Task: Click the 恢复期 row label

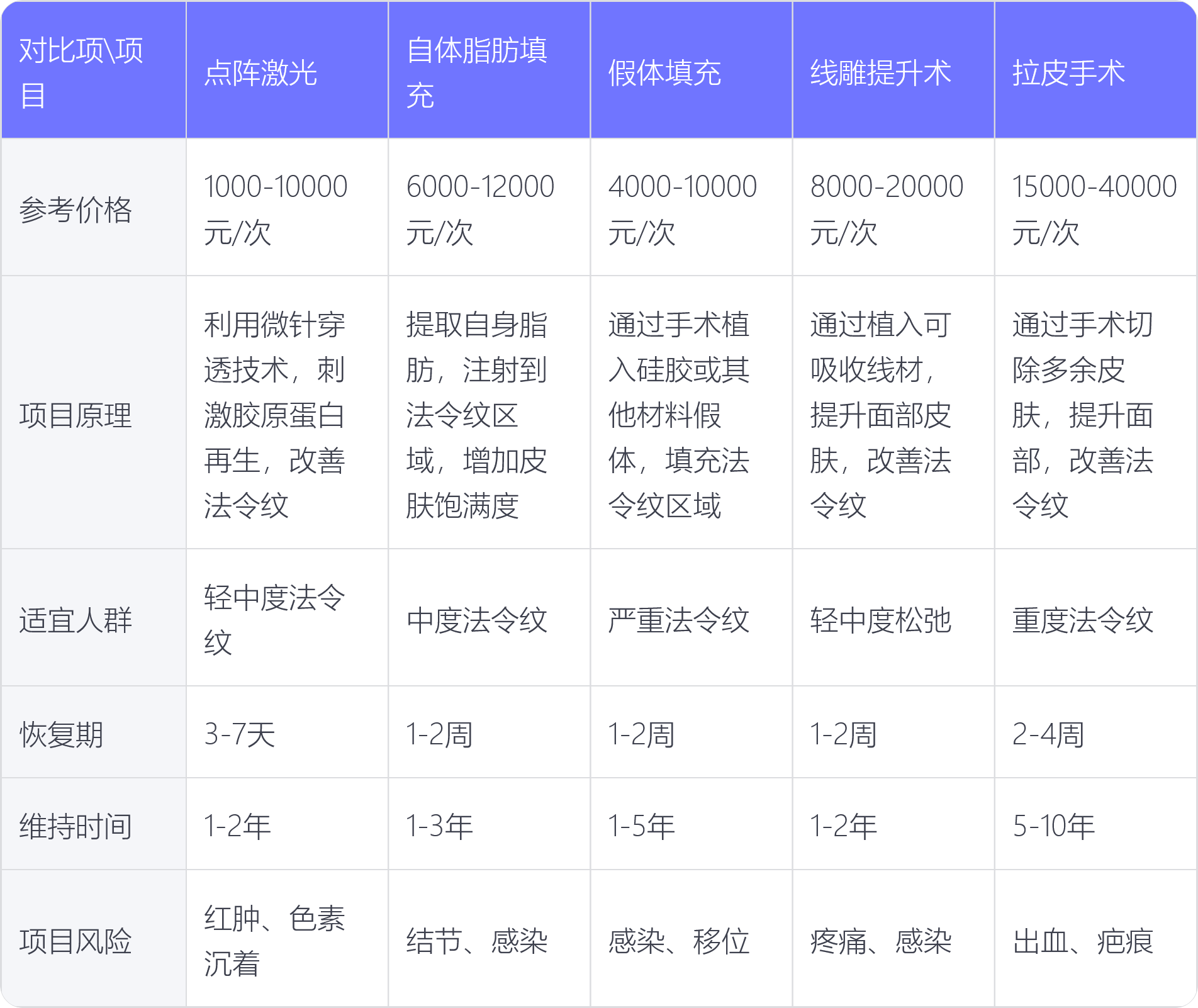Action: (94, 732)
